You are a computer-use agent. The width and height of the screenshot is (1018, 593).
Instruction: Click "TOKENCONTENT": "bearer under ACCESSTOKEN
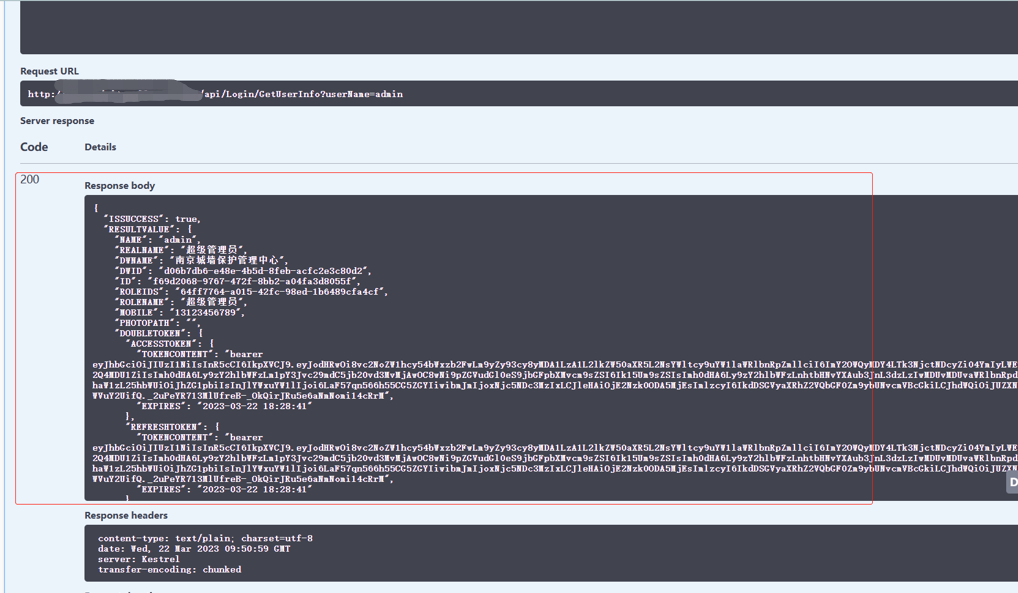[x=199, y=354]
